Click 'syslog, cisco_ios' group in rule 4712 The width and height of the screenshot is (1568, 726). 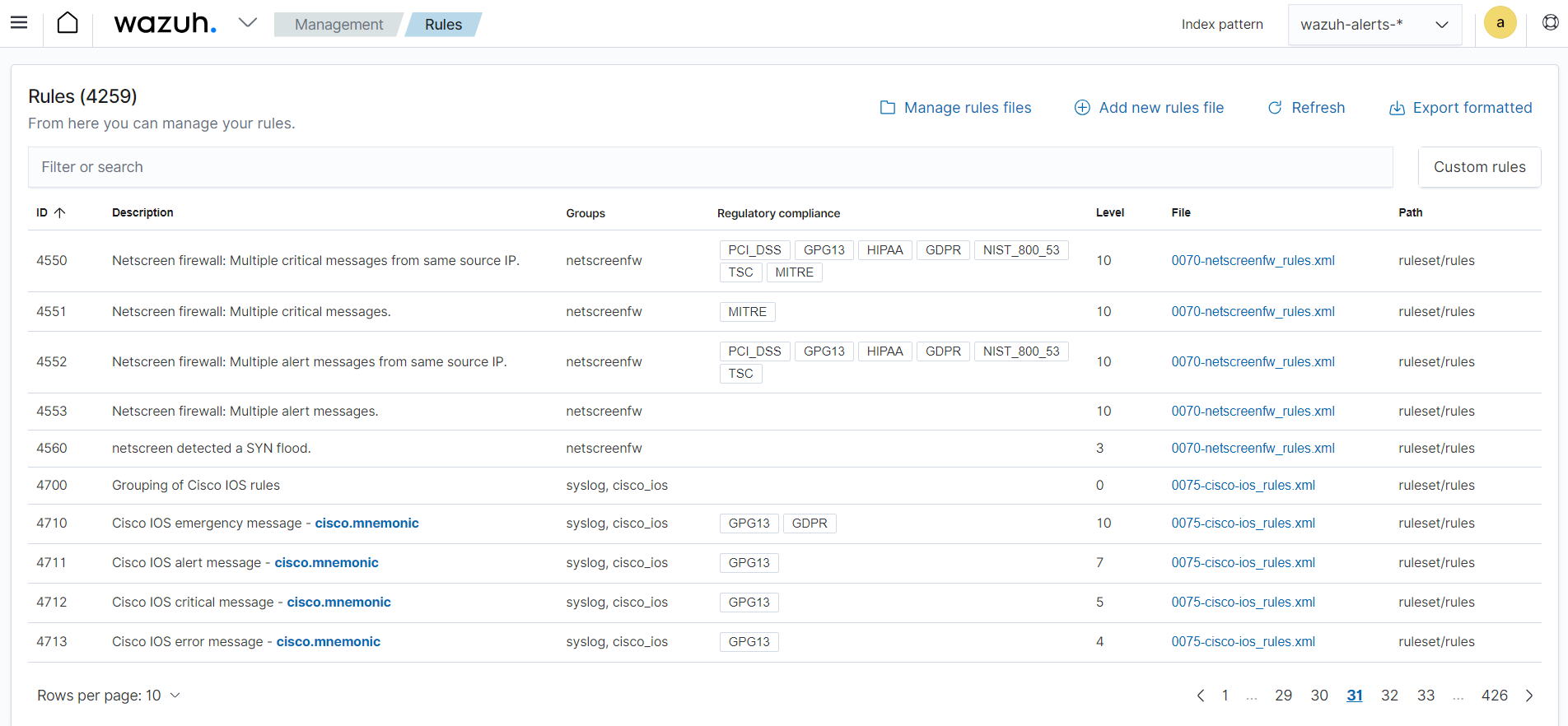pyautogui.click(x=617, y=603)
